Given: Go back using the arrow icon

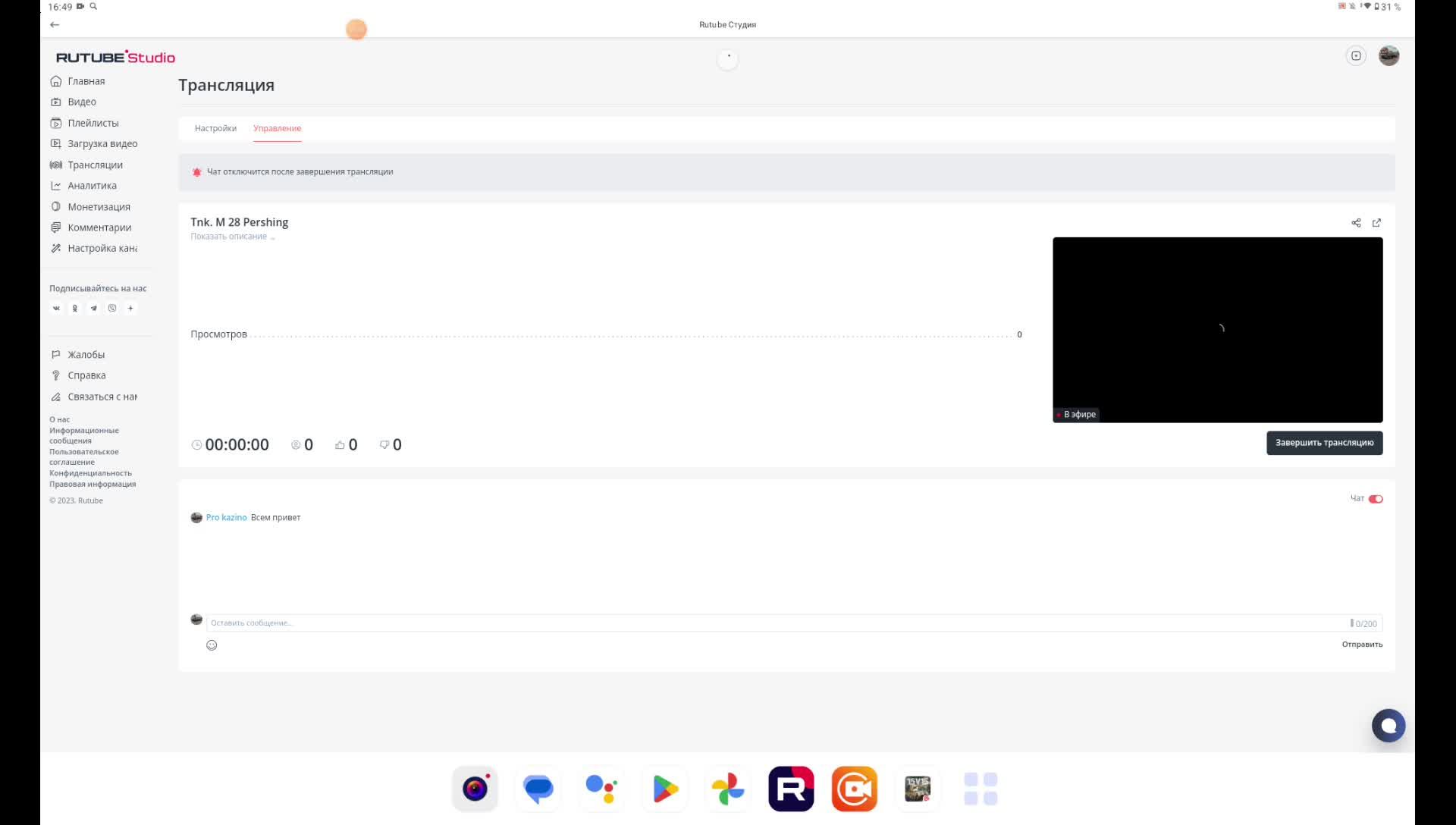Looking at the screenshot, I should point(55,25).
